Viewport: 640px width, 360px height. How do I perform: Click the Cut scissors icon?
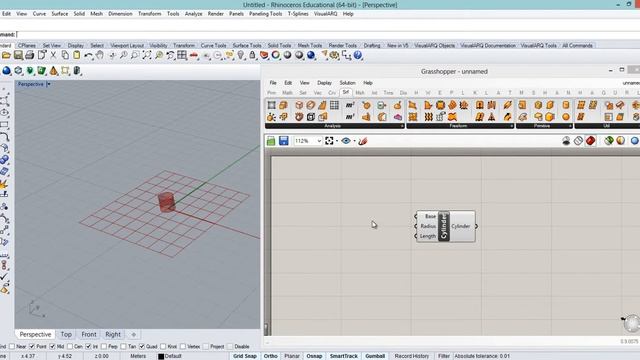pyautogui.click(x=53, y=55)
